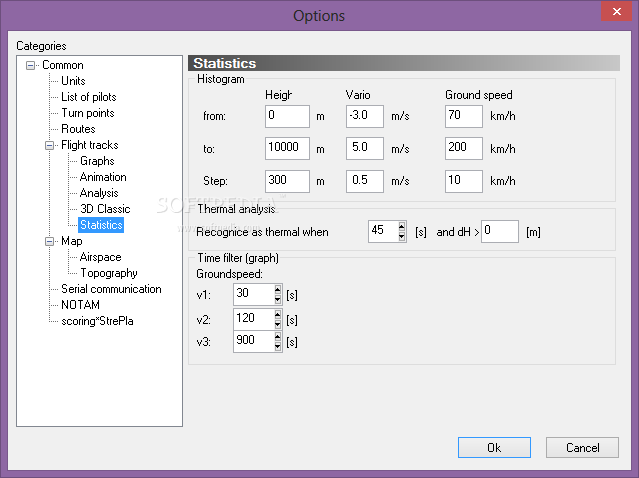Viewport: 639px width, 478px height.
Task: Decrease the v2 time filter value
Action: pyautogui.click(x=278, y=324)
